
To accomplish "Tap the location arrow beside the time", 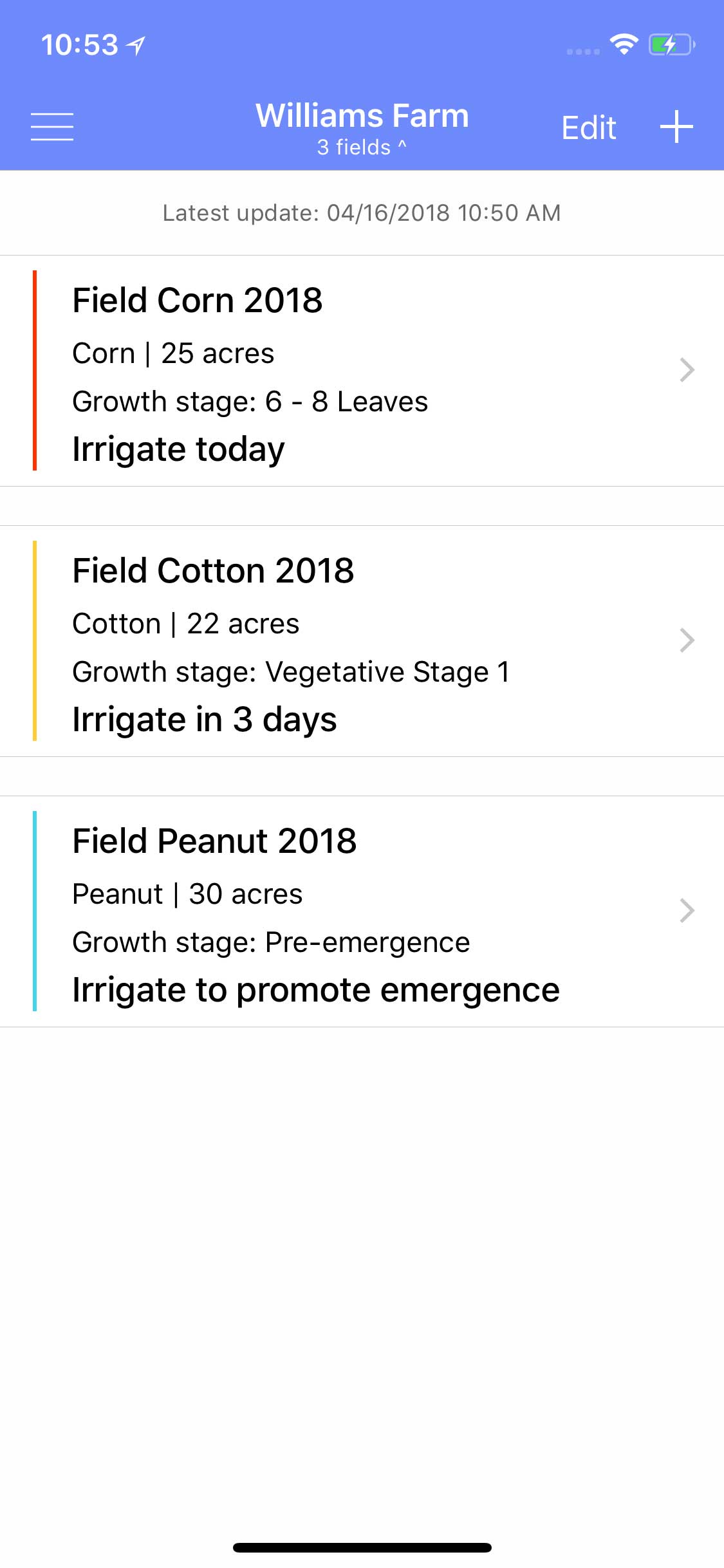I will (136, 45).
